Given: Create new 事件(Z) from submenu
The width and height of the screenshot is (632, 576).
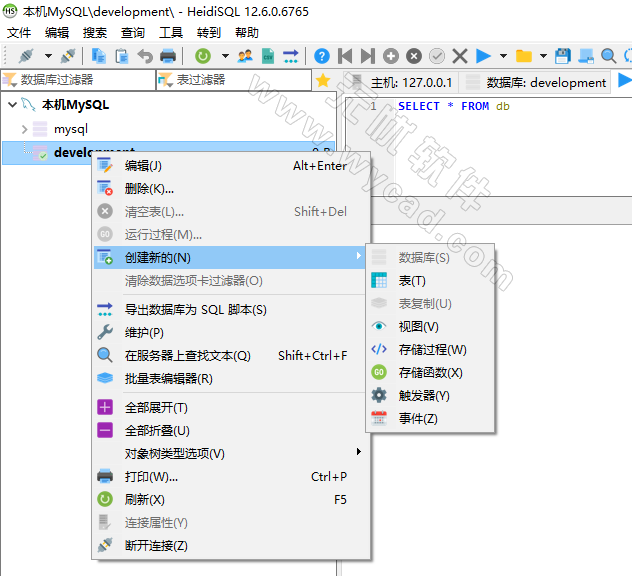Looking at the screenshot, I should tap(430, 418).
